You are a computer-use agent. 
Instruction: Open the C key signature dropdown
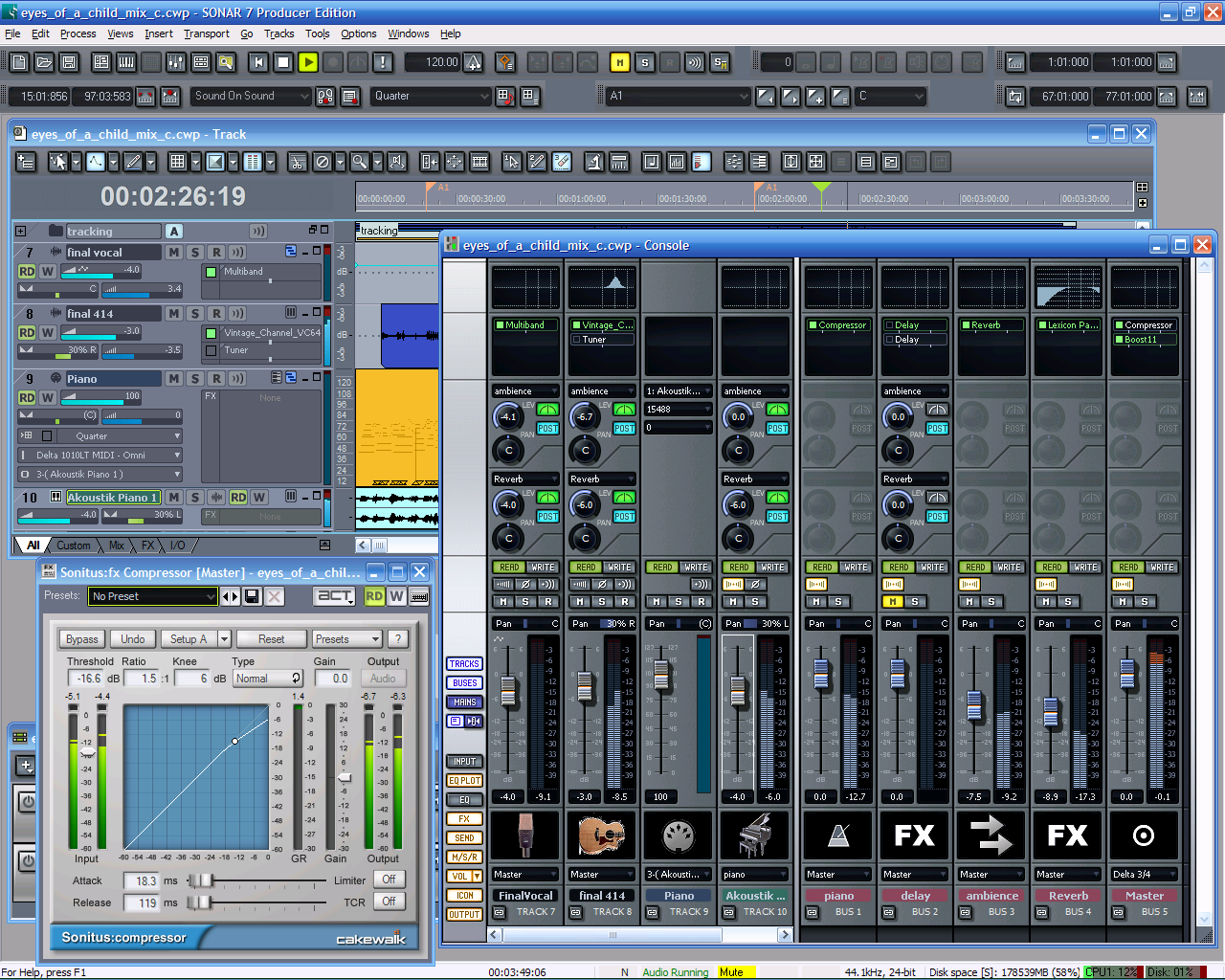coord(891,96)
